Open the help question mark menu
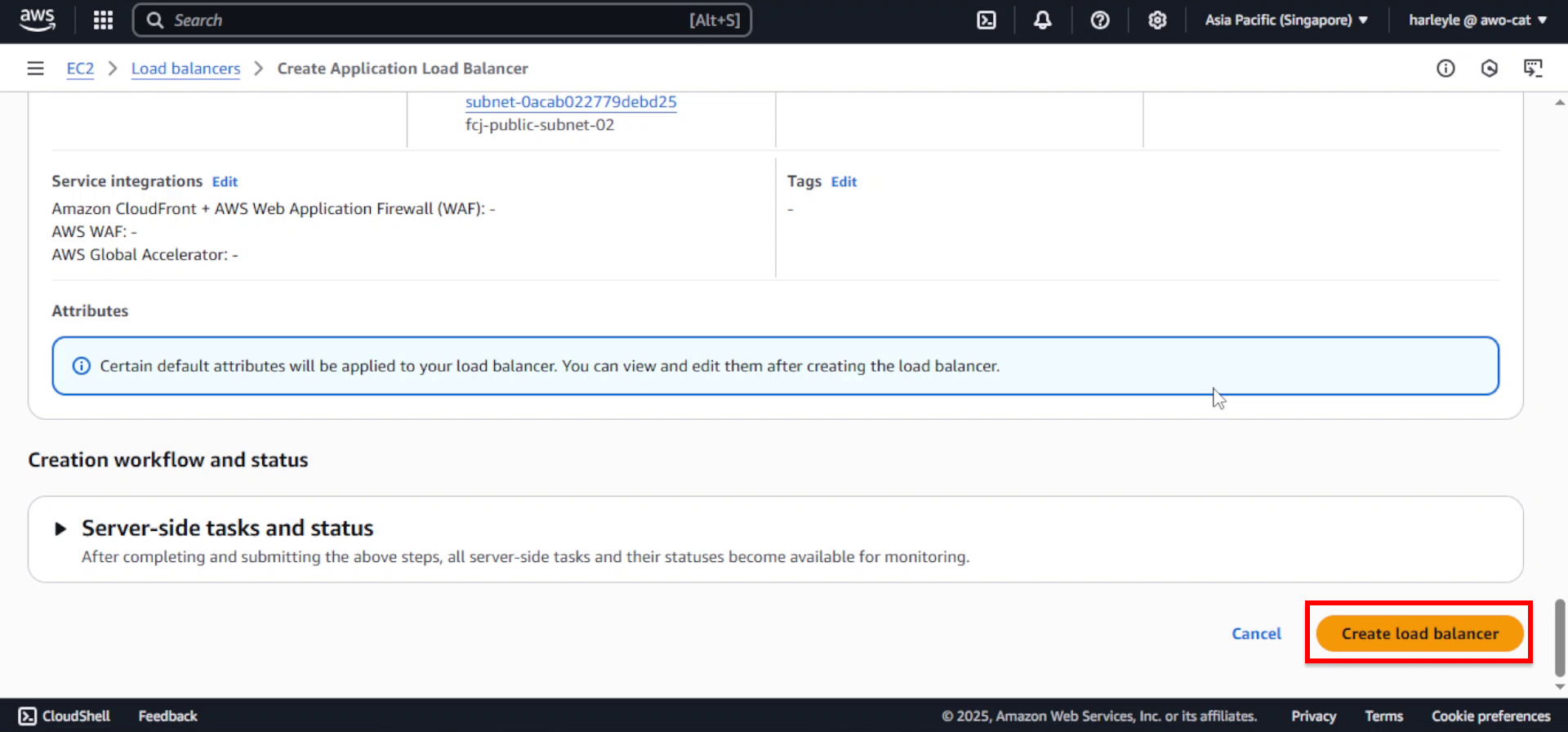This screenshot has height=732, width=1568. tap(1100, 20)
